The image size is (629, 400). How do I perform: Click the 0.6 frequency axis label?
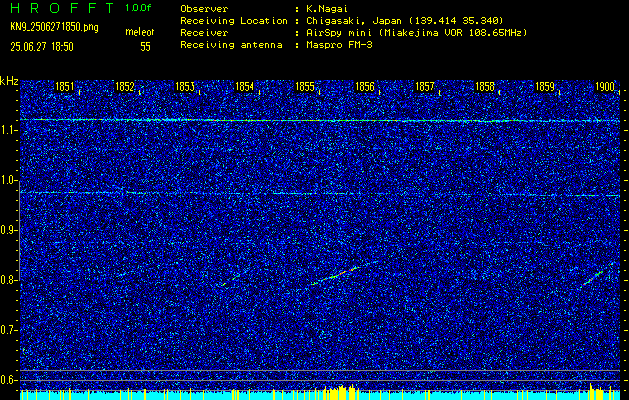click(x=8, y=380)
